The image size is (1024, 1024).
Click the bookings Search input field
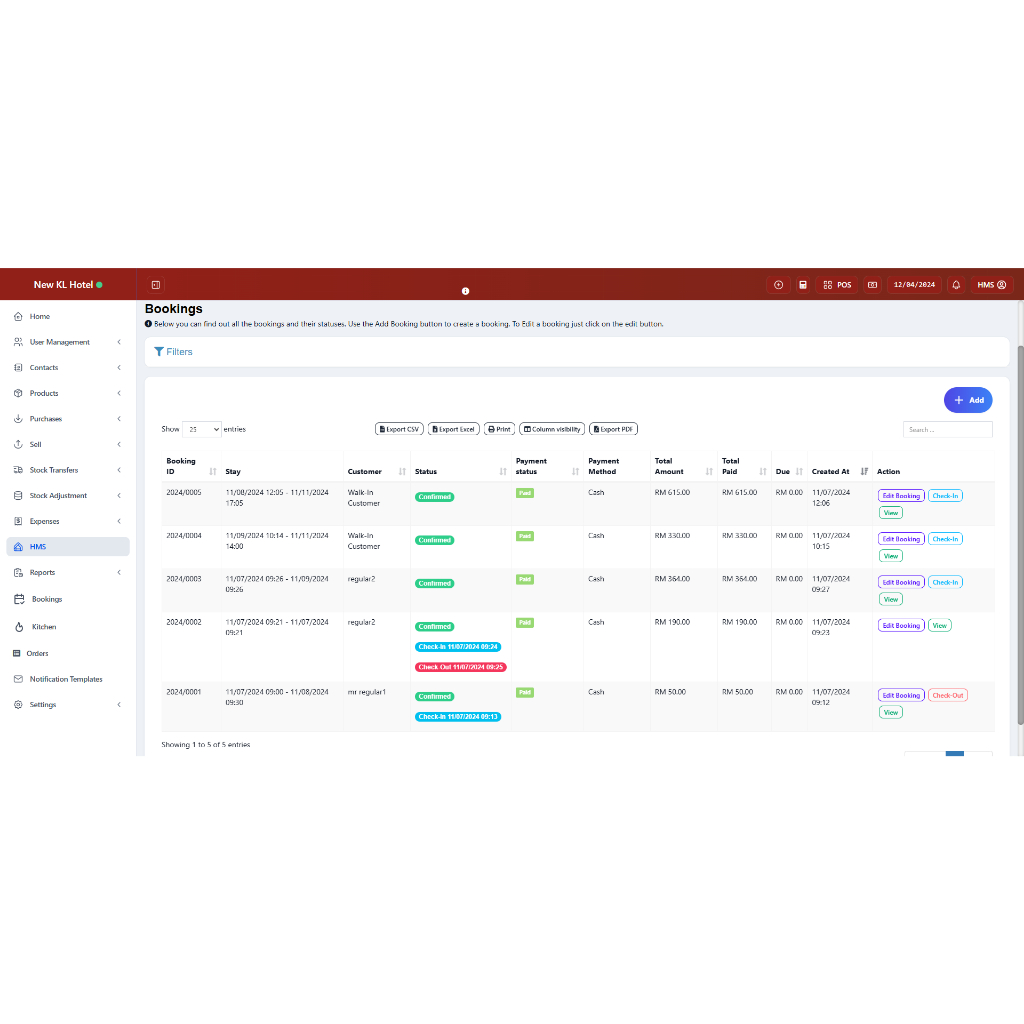coord(947,430)
